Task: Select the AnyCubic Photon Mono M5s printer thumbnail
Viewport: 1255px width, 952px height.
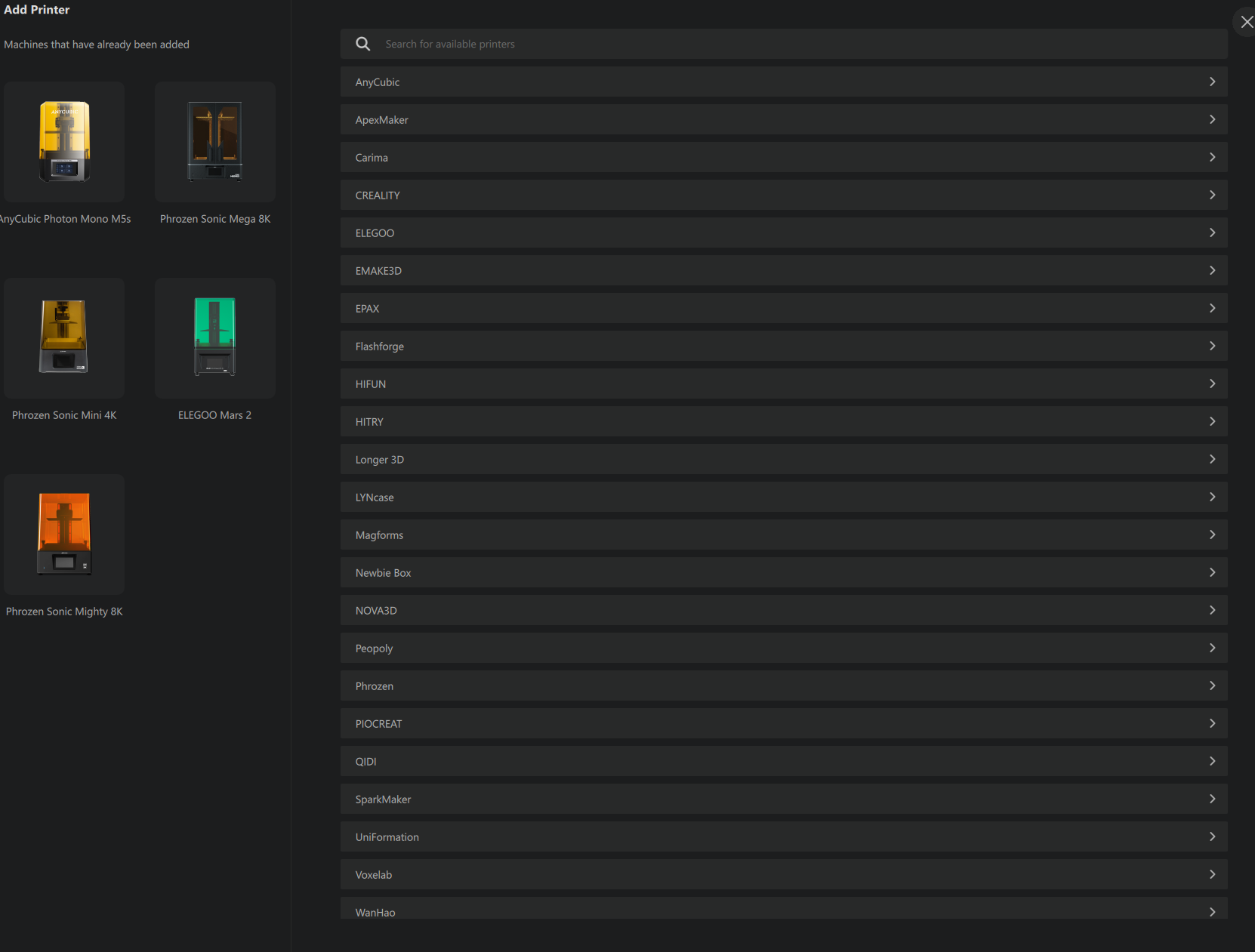Action: click(x=64, y=142)
